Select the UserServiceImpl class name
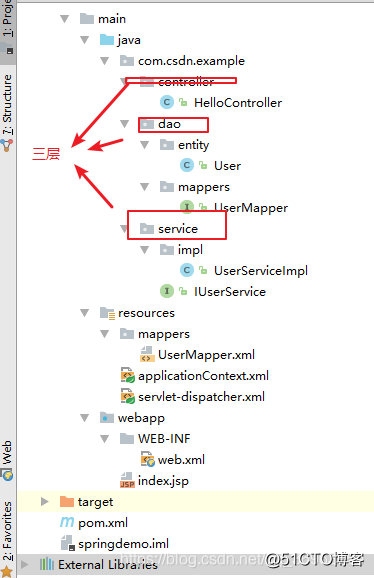The image size is (374, 578). (x=261, y=271)
